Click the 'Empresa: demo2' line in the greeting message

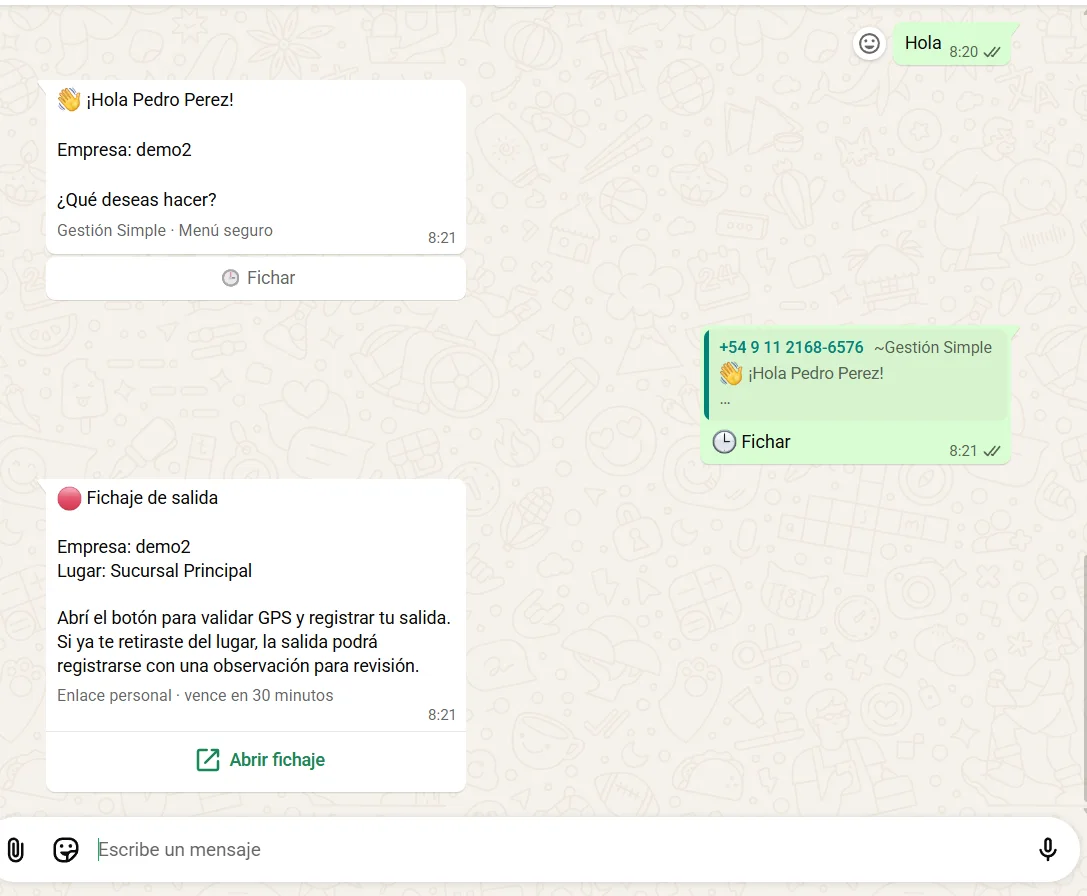tap(124, 150)
